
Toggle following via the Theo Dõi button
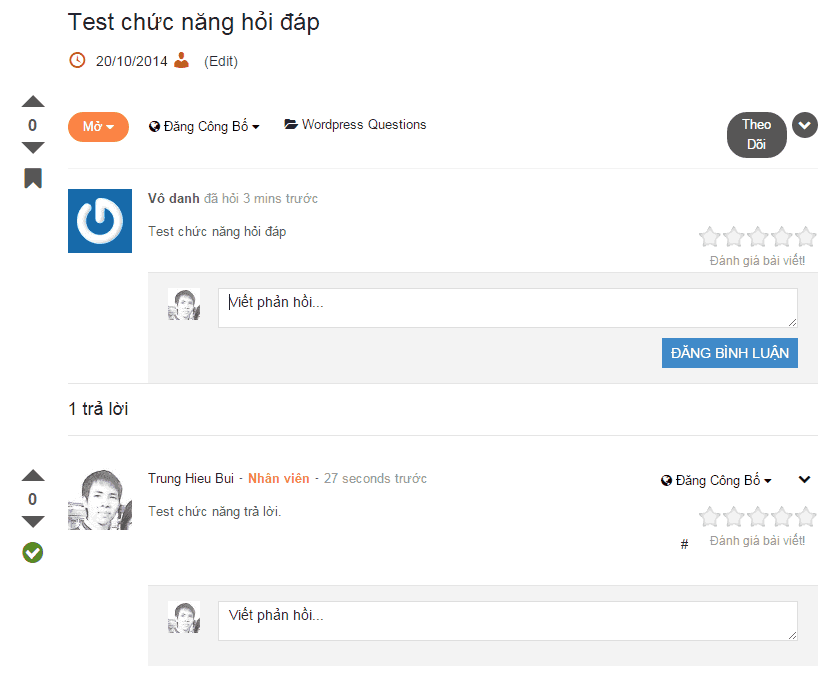point(756,135)
